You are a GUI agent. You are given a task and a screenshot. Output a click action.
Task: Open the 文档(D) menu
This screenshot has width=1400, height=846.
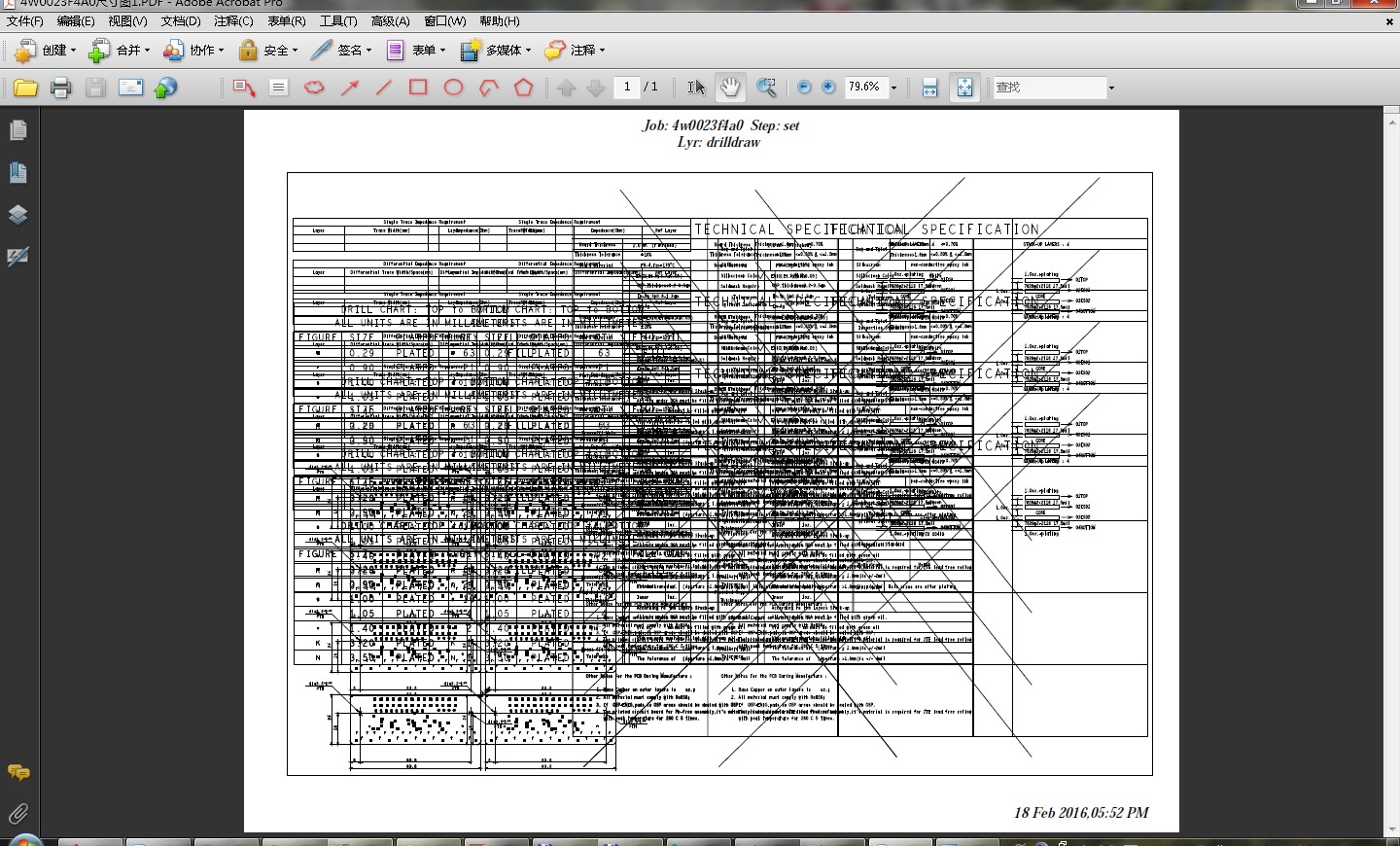tap(181, 21)
